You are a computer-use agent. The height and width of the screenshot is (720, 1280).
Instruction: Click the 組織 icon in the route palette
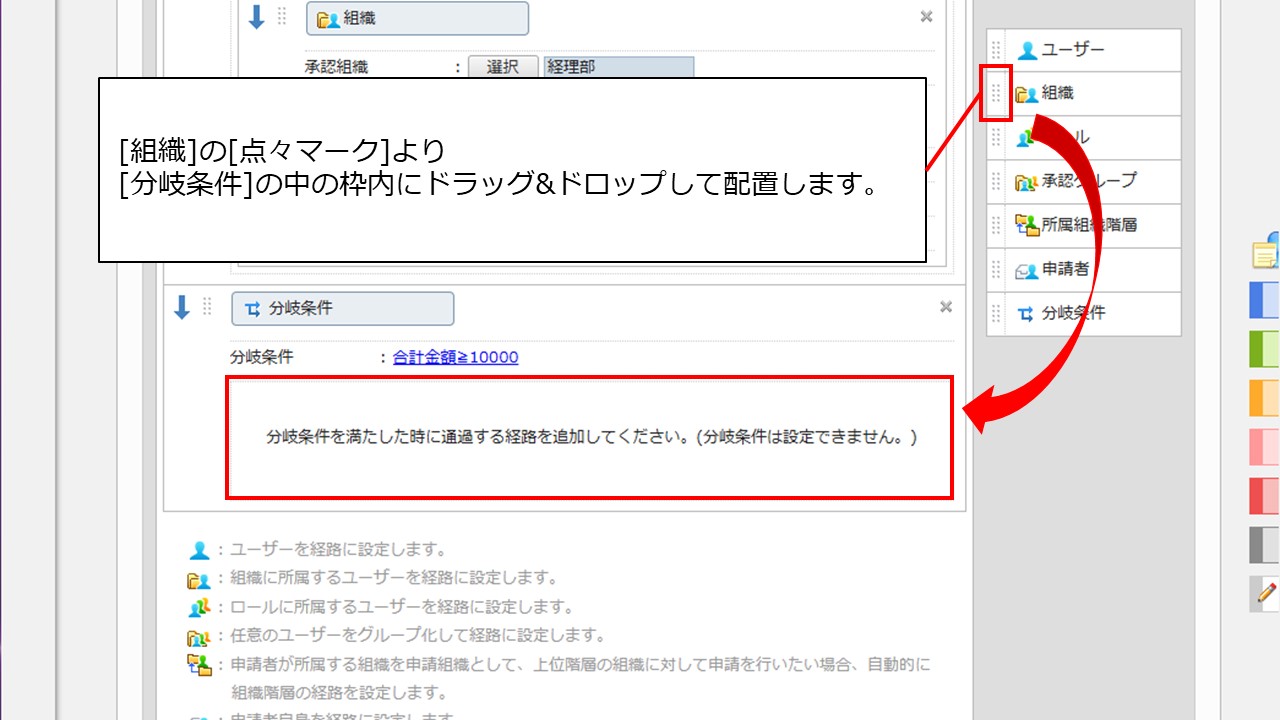pos(1027,94)
